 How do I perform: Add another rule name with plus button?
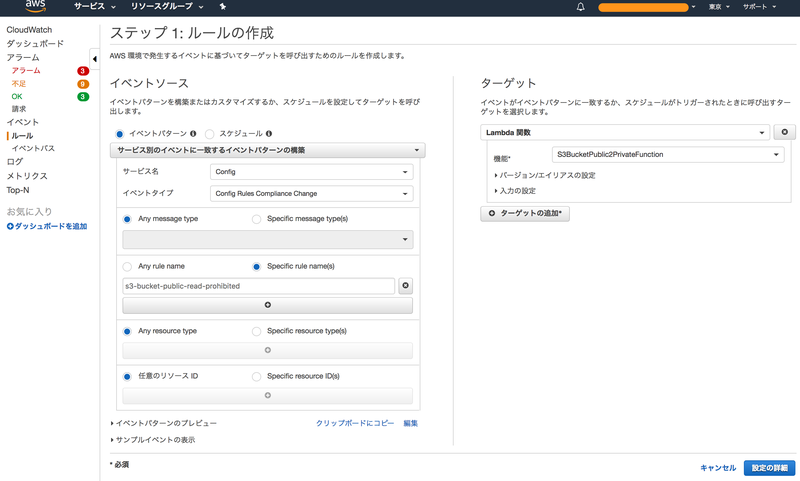[267, 305]
